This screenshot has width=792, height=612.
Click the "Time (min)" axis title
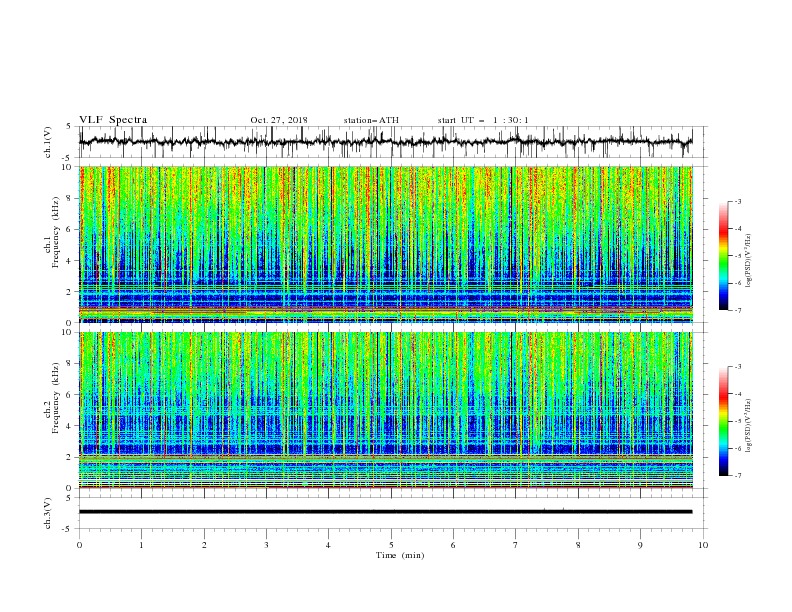400,555
